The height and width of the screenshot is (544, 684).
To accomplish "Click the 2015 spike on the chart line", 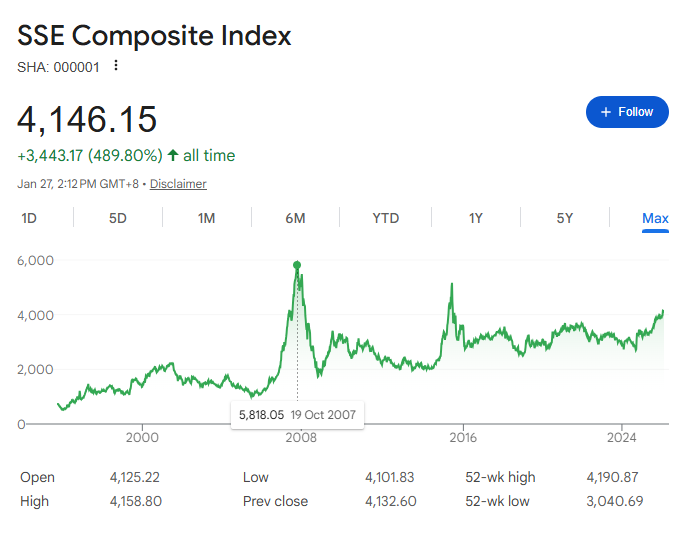I will (x=452, y=286).
